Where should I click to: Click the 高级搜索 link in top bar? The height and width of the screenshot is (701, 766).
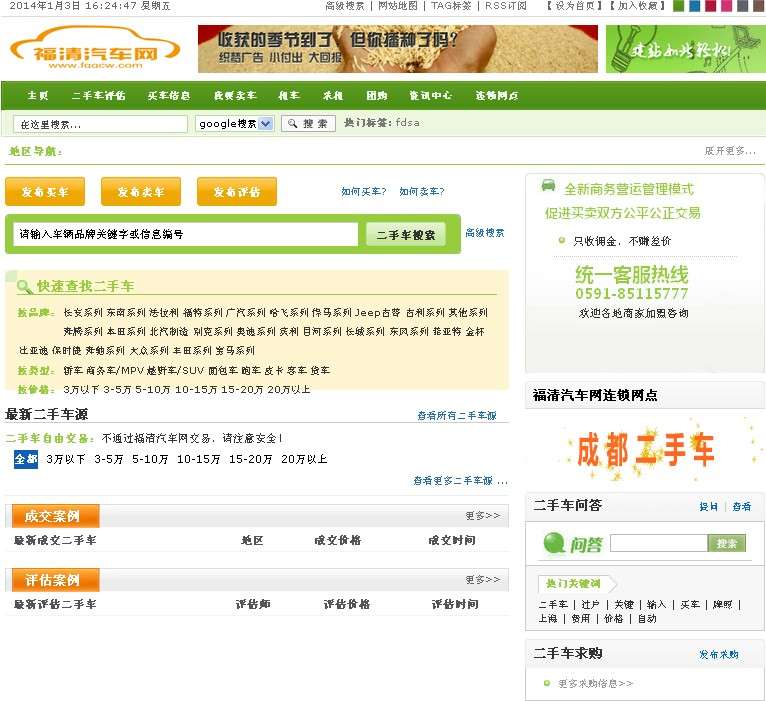pos(345,6)
